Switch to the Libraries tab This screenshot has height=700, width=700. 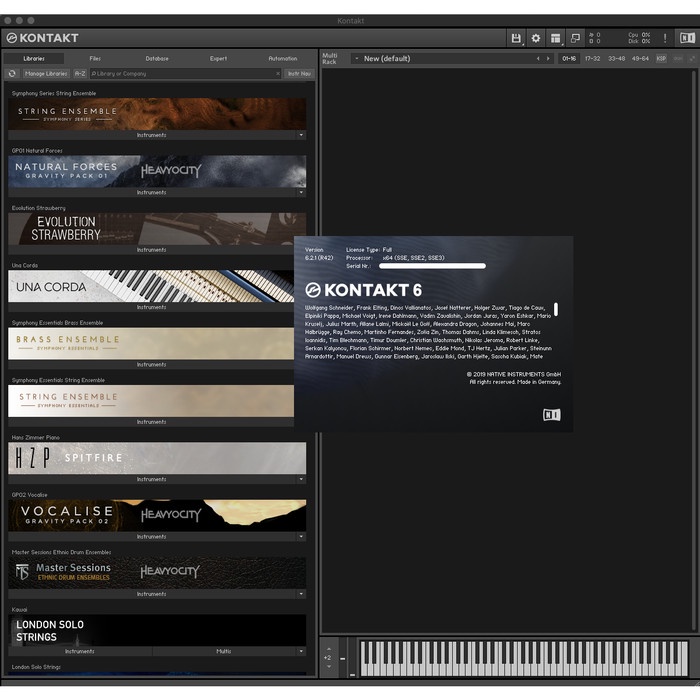34,58
